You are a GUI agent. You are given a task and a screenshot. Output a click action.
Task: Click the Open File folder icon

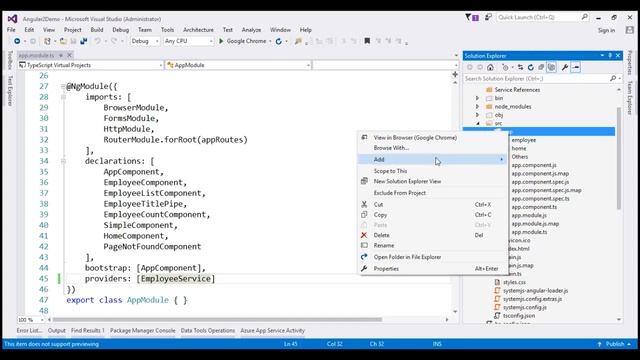(x=63, y=41)
